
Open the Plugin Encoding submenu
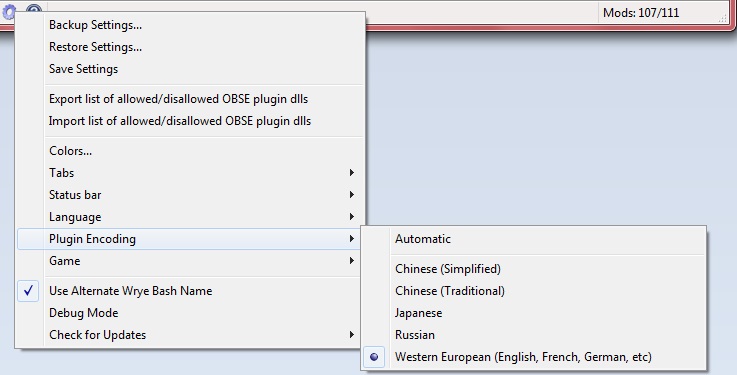[190, 239]
